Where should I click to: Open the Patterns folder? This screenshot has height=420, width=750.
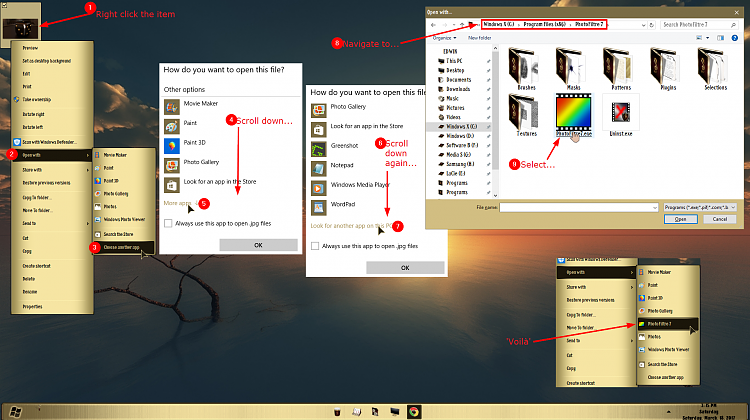click(620, 66)
